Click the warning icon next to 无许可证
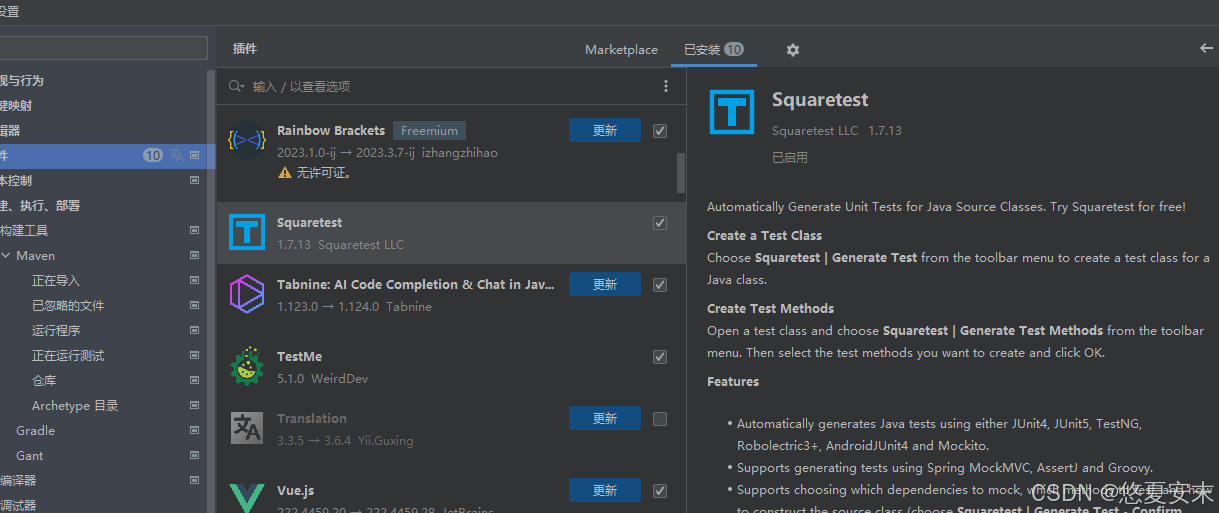The height and width of the screenshot is (513, 1219). click(285, 173)
